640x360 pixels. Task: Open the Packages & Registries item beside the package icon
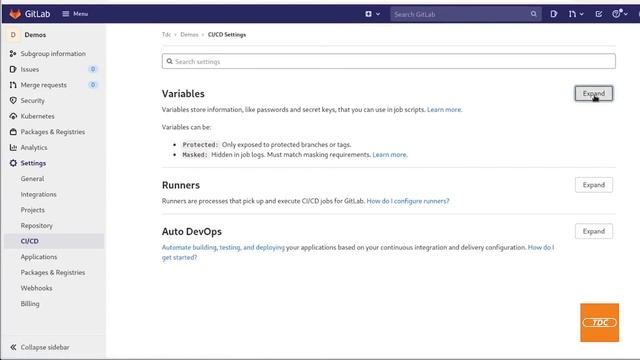click(x=53, y=132)
